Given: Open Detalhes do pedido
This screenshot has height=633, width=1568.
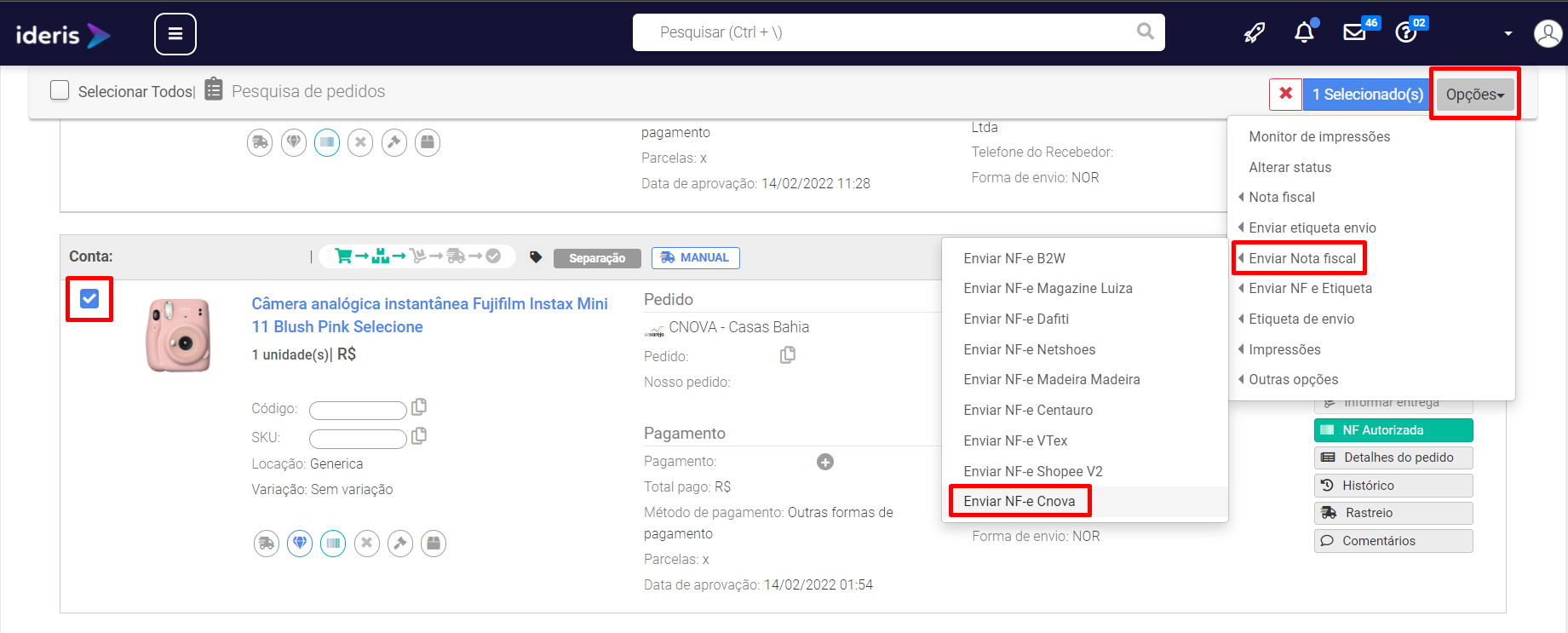Looking at the screenshot, I should click(x=1393, y=457).
